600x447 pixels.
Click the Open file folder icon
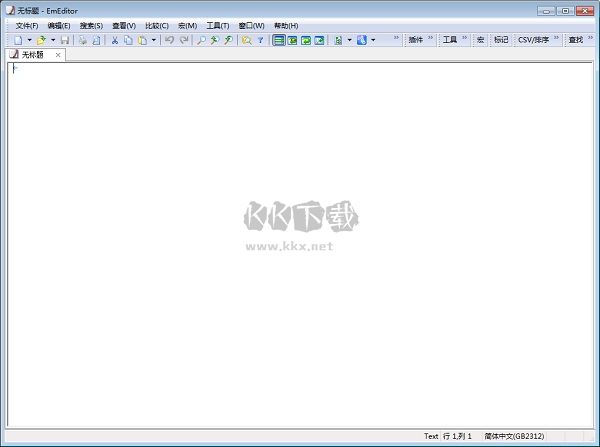click(41, 40)
